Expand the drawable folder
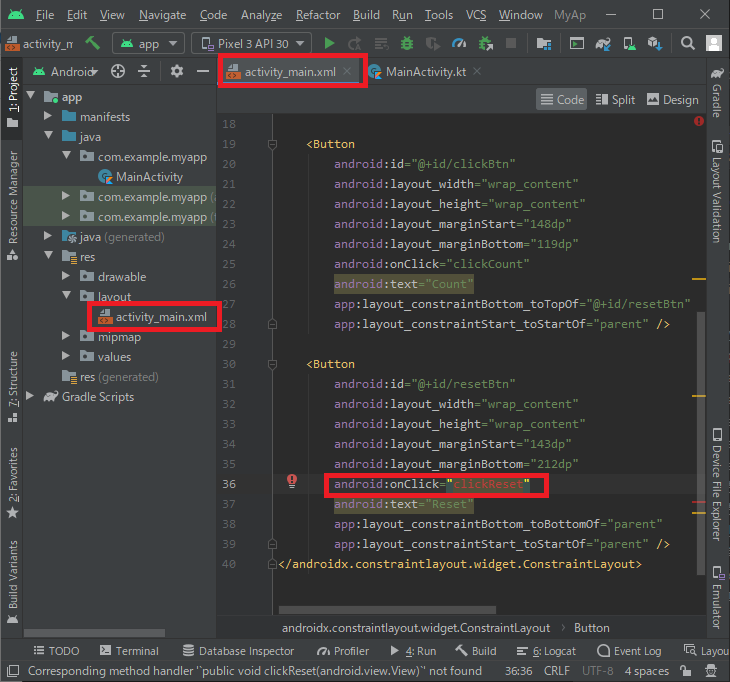The image size is (730, 682). (66, 276)
